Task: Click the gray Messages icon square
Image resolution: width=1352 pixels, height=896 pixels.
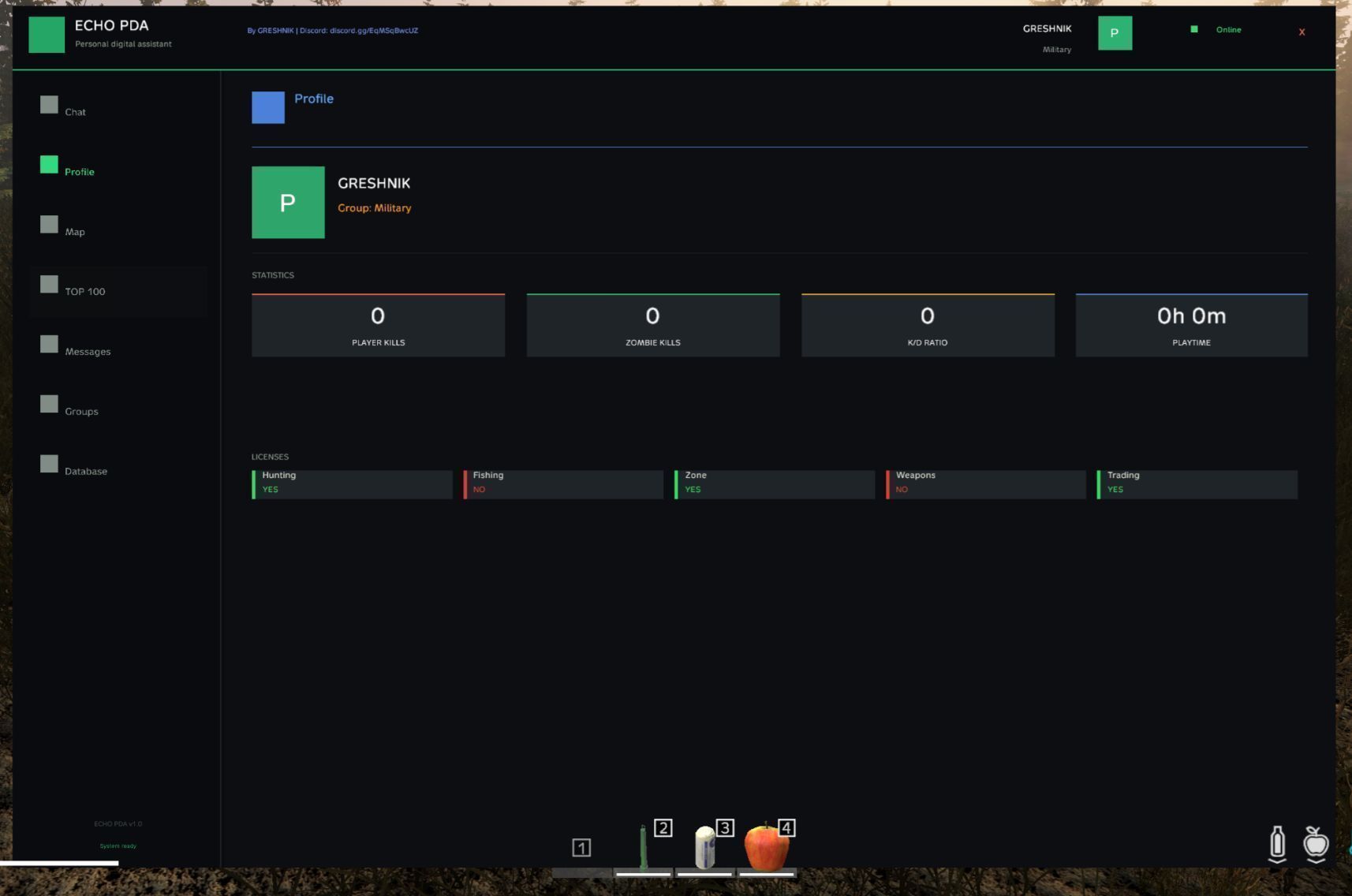Action: [49, 345]
